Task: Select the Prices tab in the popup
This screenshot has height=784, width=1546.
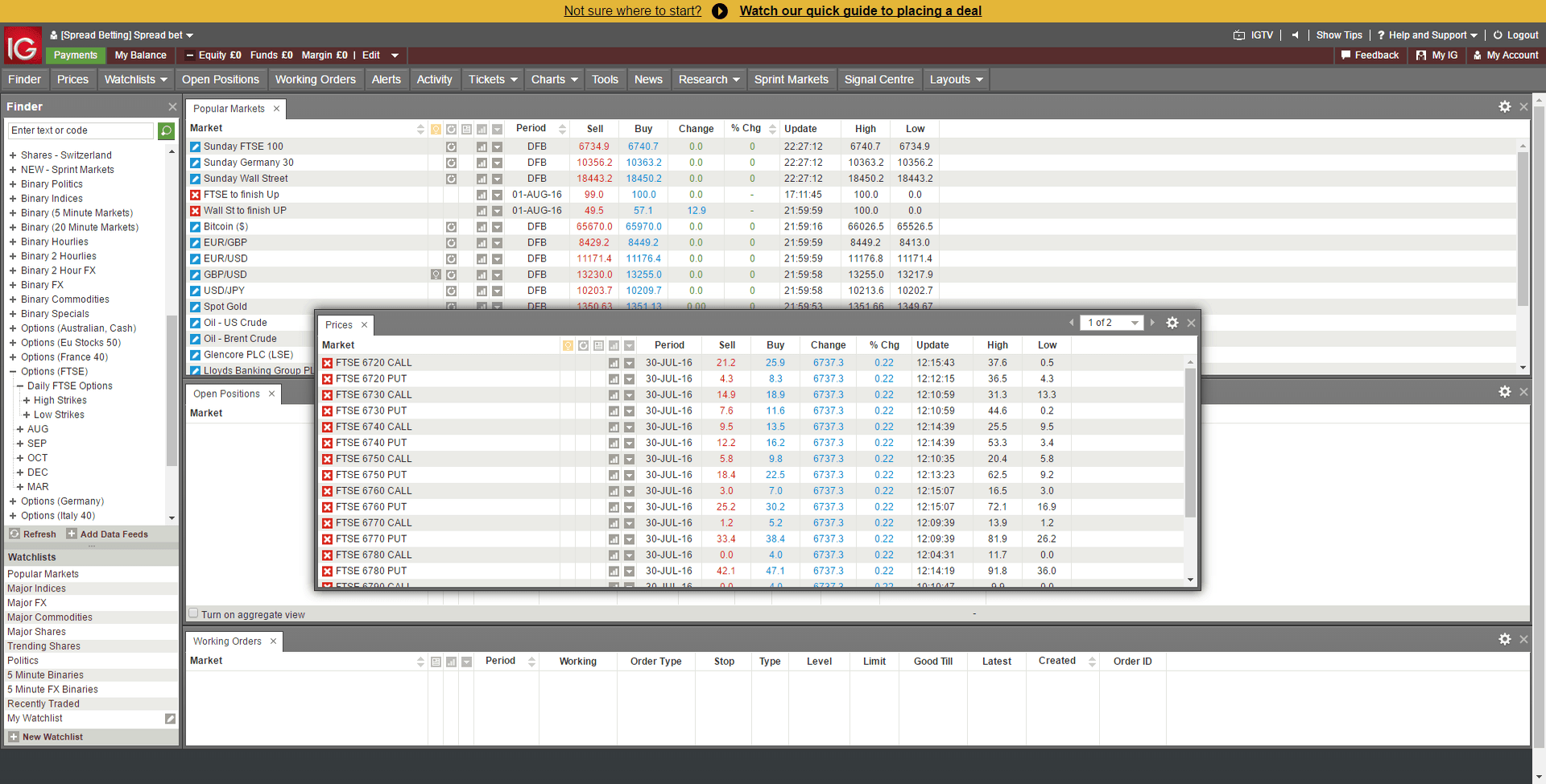Action: tap(339, 325)
